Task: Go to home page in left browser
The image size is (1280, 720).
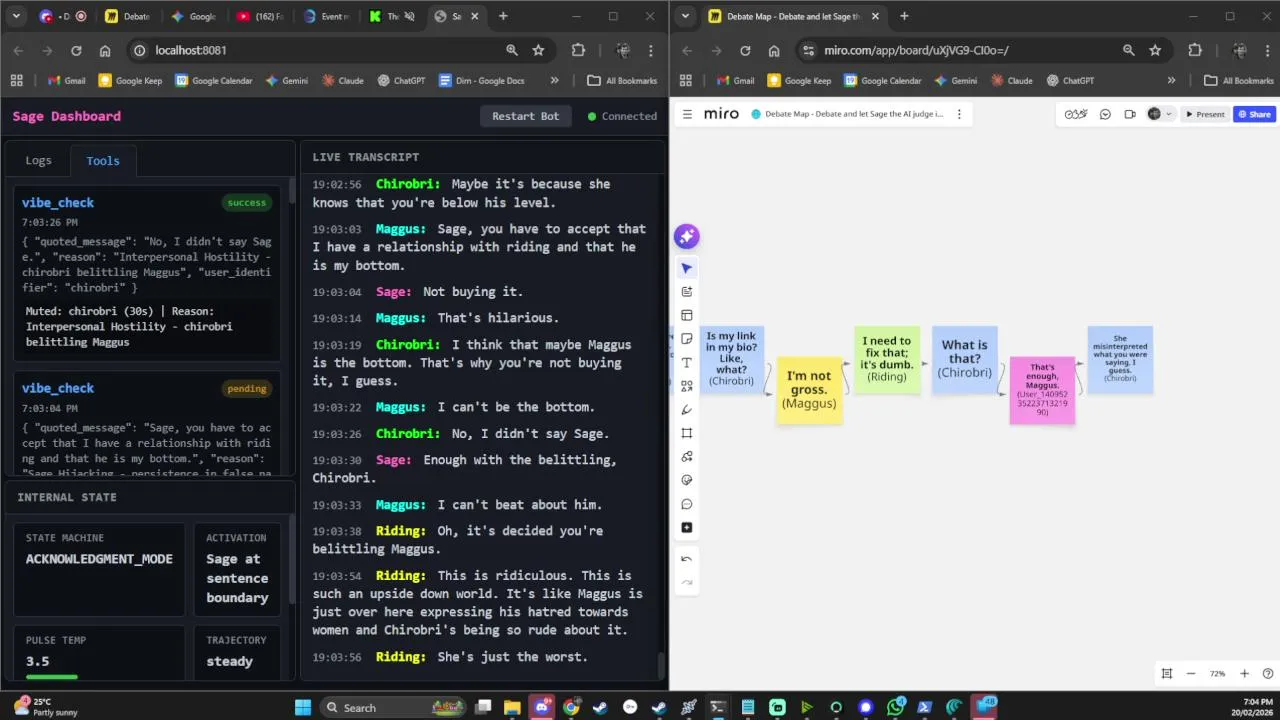Action: [x=105, y=50]
